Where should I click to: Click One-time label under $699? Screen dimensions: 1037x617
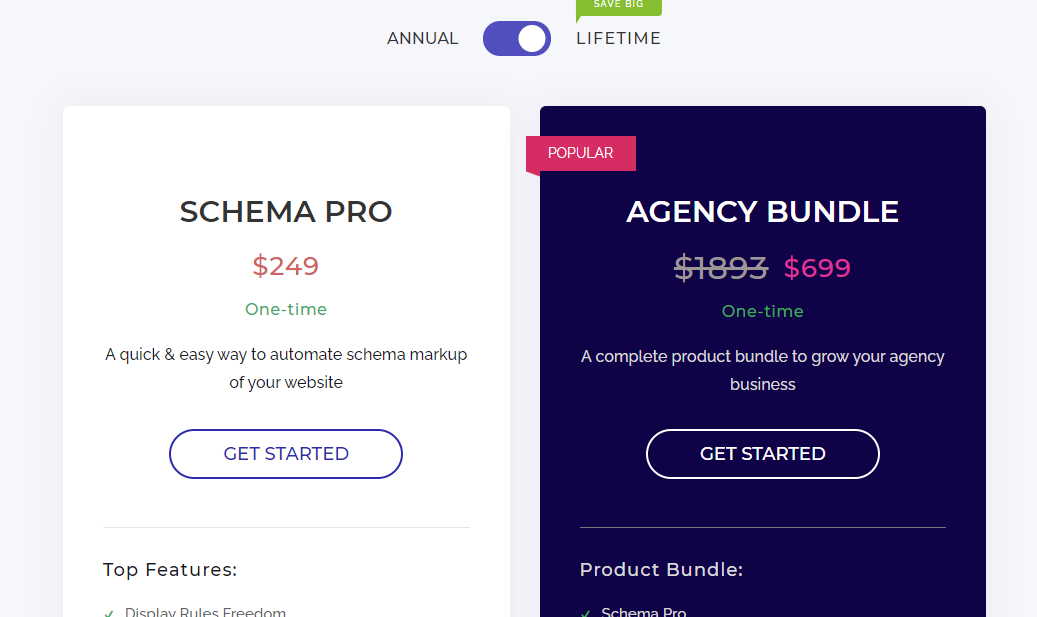(x=762, y=312)
